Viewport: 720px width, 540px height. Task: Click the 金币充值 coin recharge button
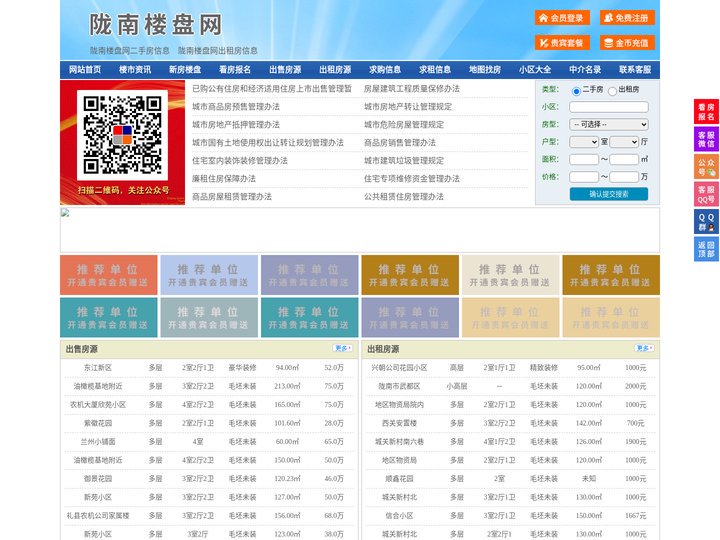point(627,43)
